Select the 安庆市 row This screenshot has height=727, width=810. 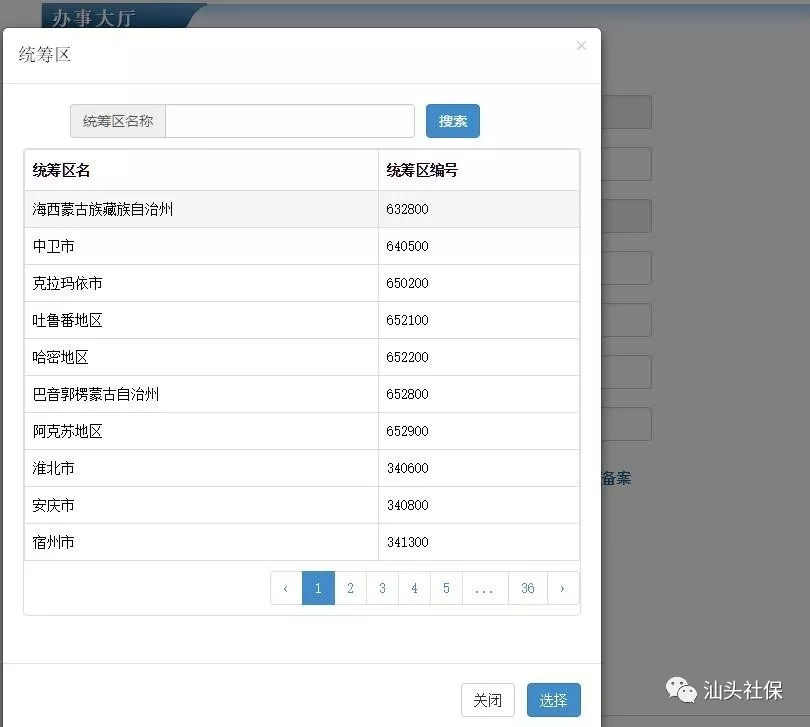(302, 505)
